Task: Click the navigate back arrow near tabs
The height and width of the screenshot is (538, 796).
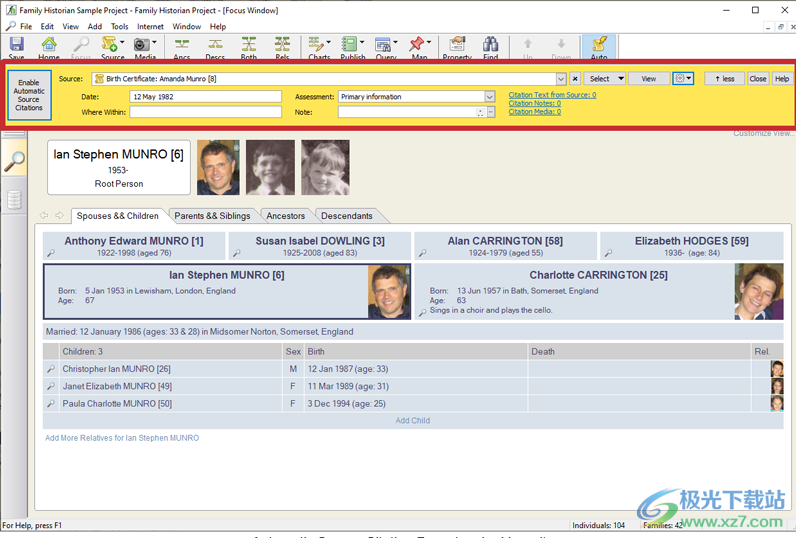Action: click(44, 215)
